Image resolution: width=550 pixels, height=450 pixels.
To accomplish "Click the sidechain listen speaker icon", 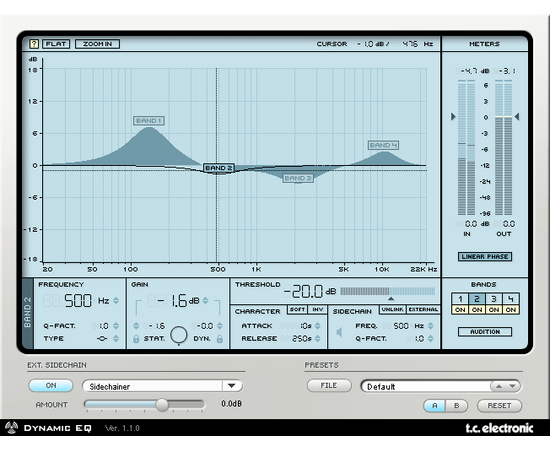I will coord(339,332).
